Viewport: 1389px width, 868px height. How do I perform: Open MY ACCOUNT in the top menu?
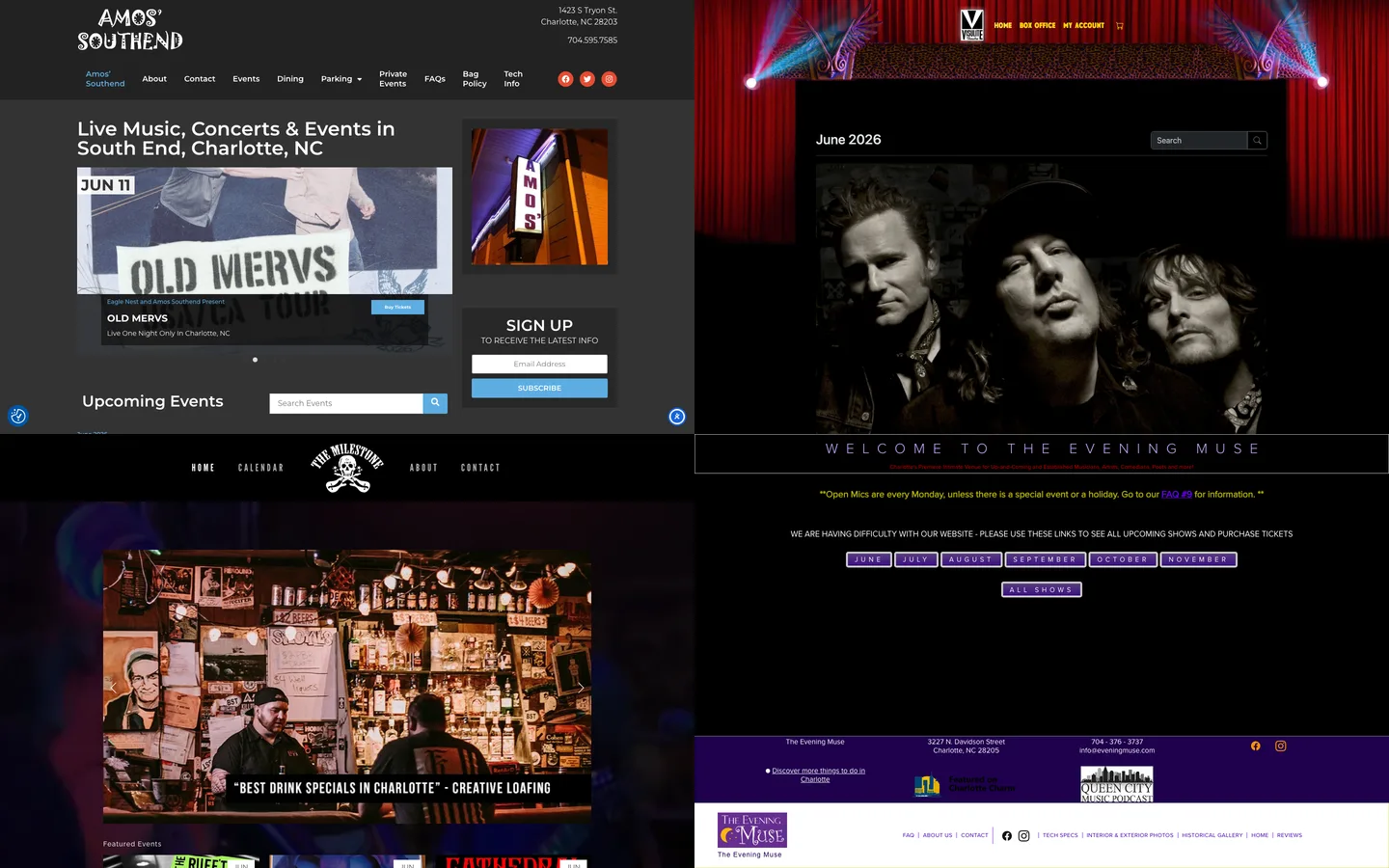tap(1084, 26)
